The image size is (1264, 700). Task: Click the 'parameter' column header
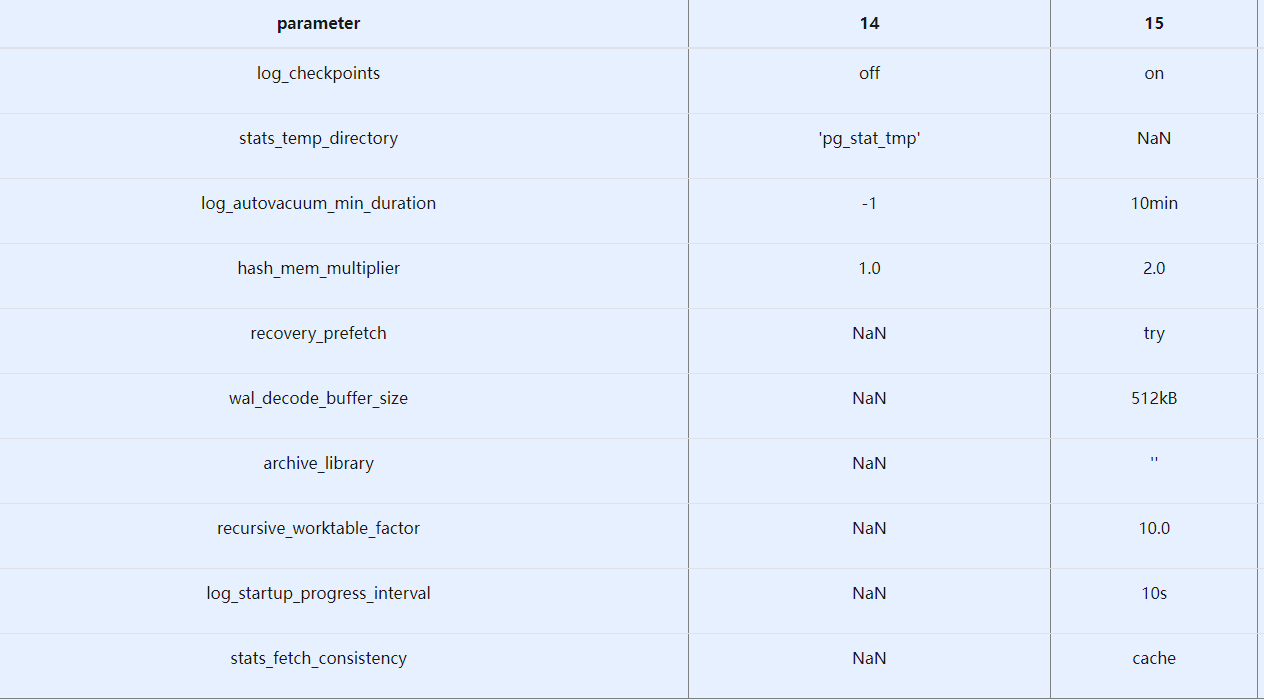(318, 23)
